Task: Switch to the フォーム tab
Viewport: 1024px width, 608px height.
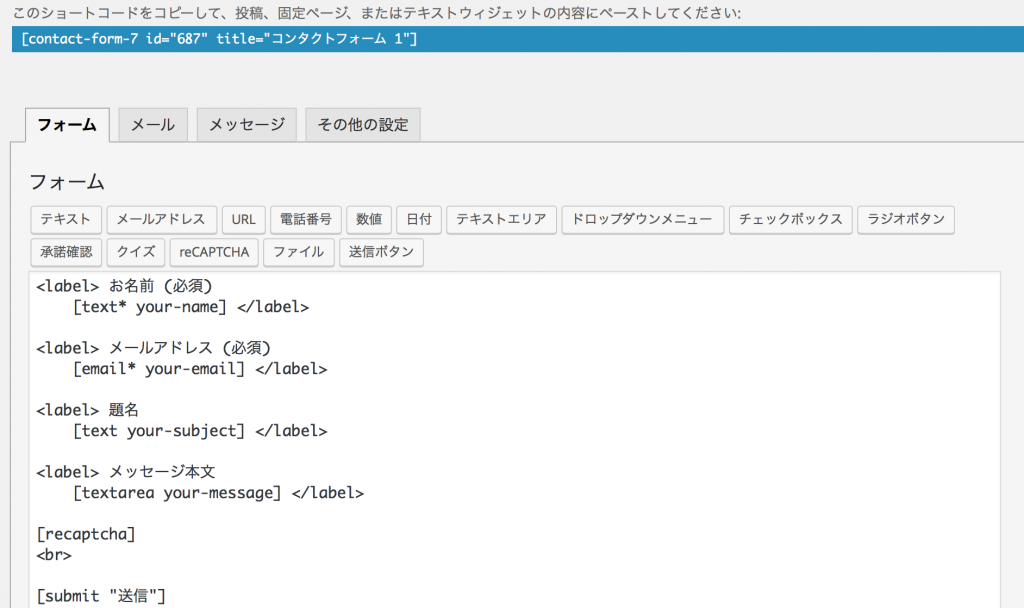Action: (x=67, y=125)
